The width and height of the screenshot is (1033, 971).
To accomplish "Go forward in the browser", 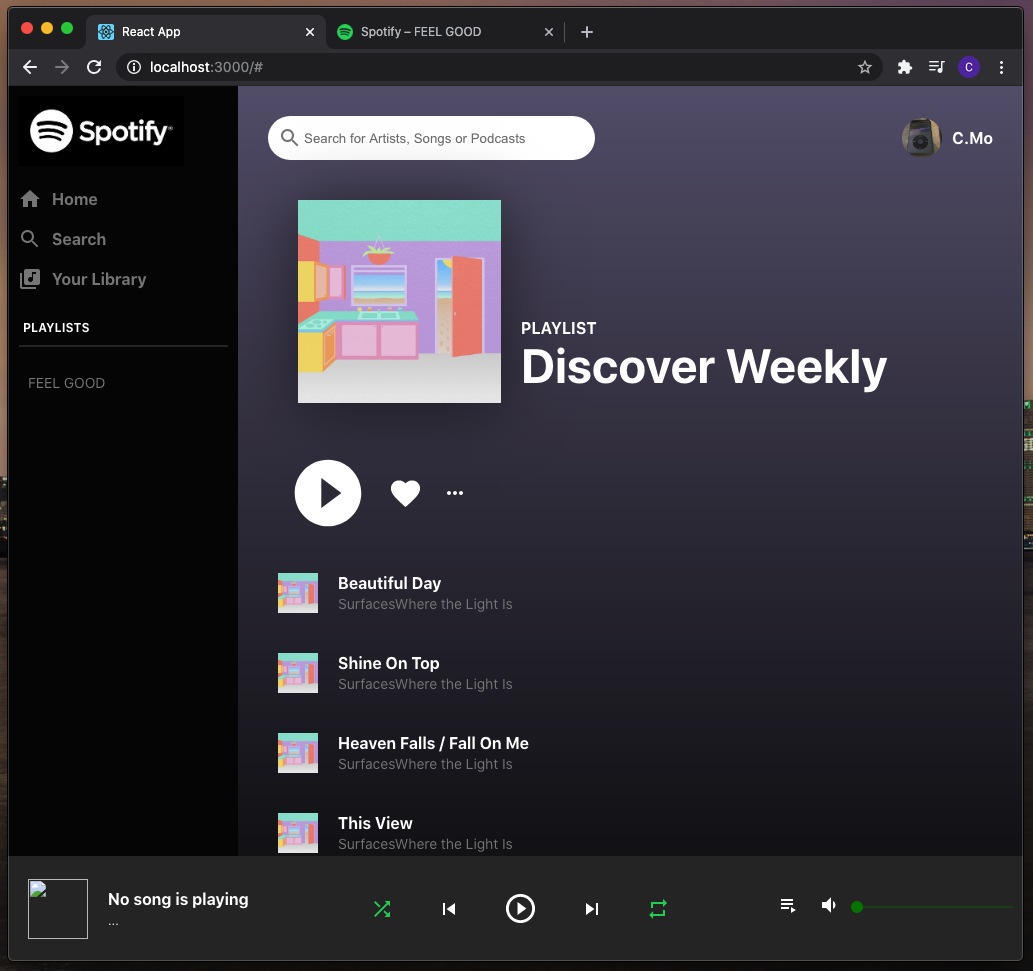I will click(x=62, y=67).
